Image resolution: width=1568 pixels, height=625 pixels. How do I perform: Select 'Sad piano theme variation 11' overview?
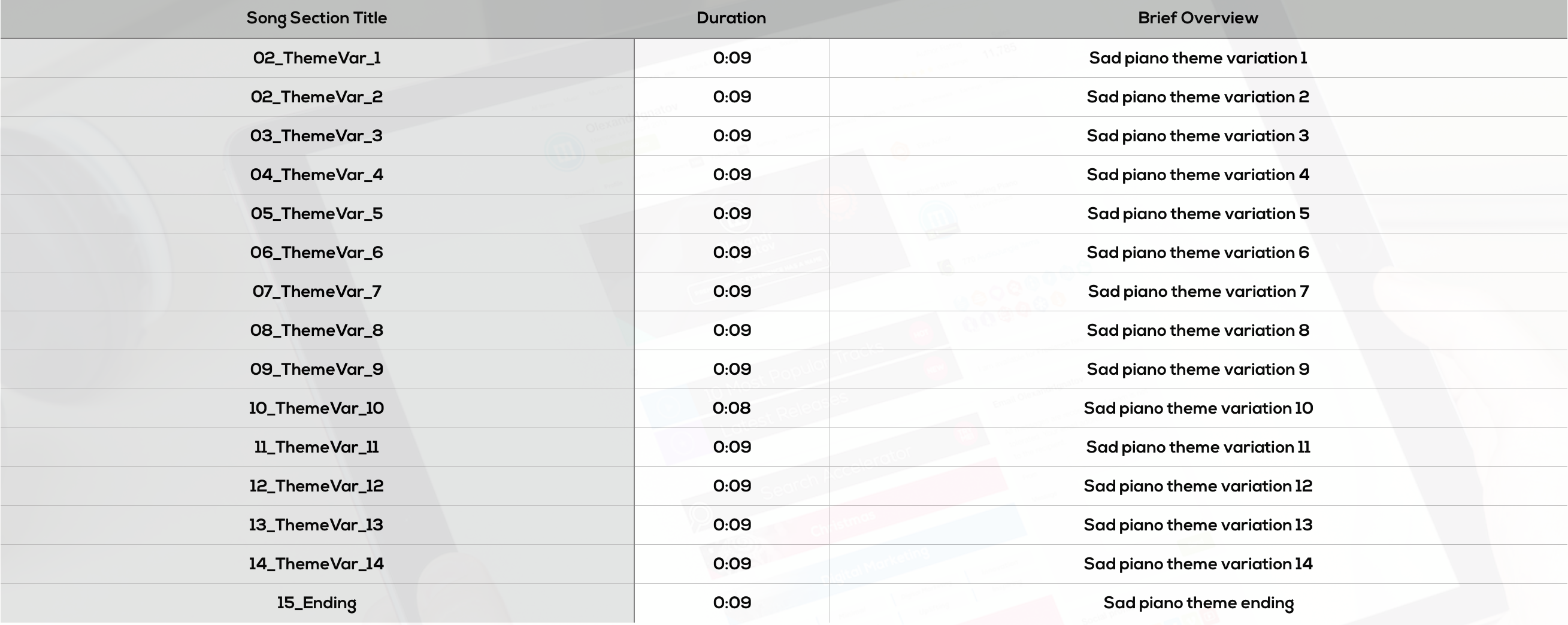pos(1198,447)
